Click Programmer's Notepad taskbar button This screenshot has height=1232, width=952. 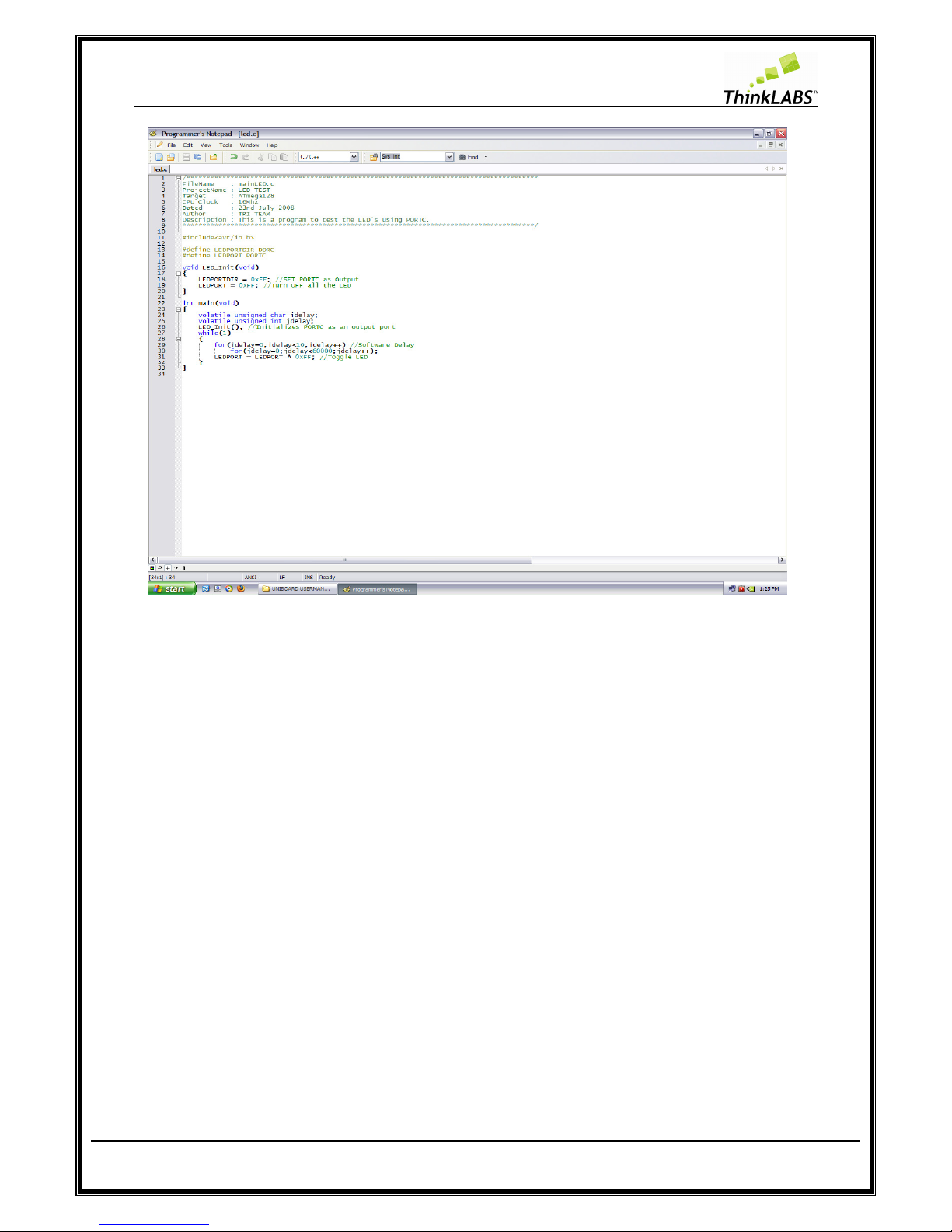(x=378, y=589)
